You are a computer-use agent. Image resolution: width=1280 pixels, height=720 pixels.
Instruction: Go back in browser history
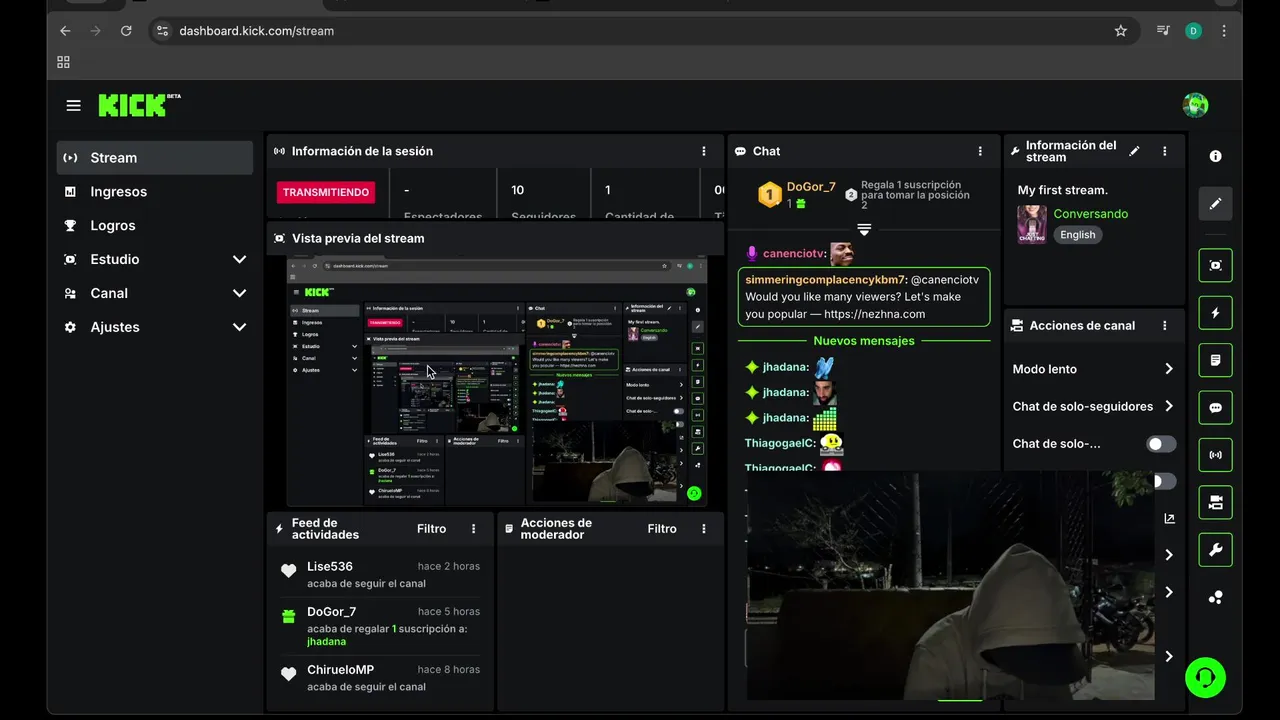65,31
